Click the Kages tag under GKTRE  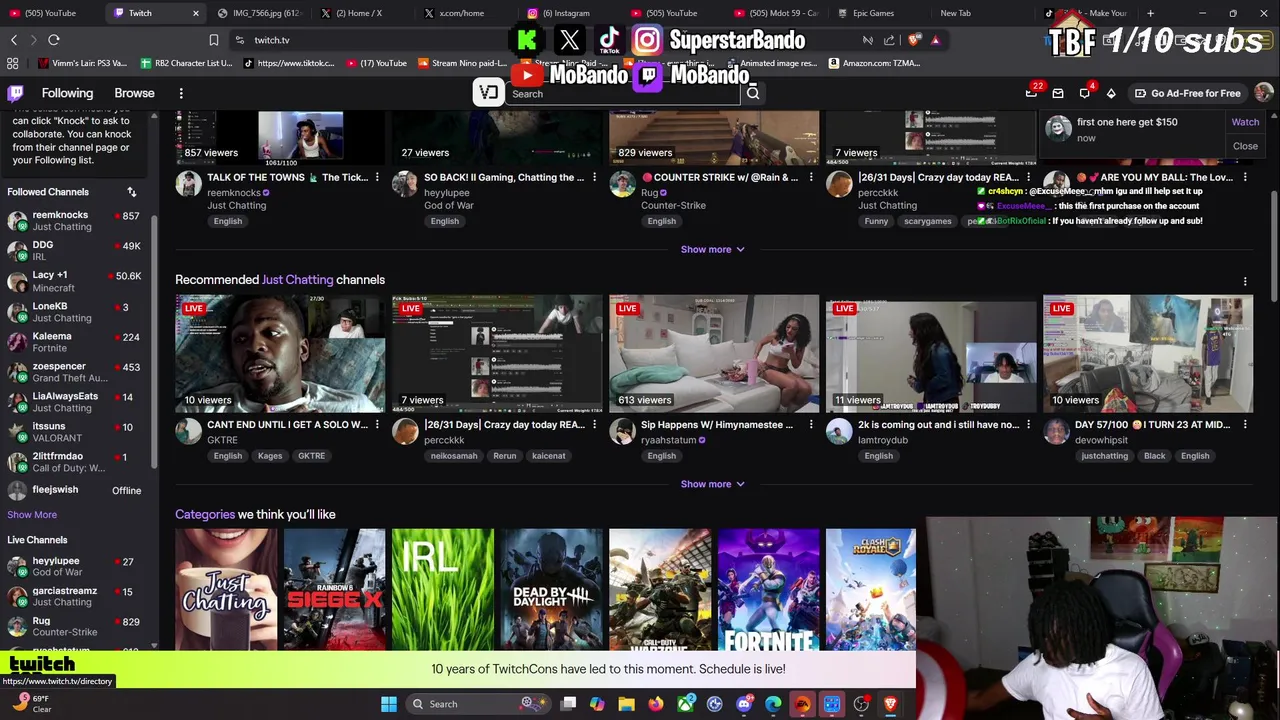coord(270,456)
